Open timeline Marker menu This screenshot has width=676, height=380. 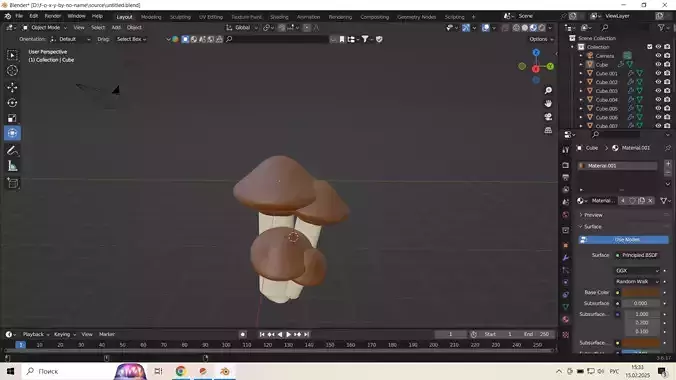(107, 334)
